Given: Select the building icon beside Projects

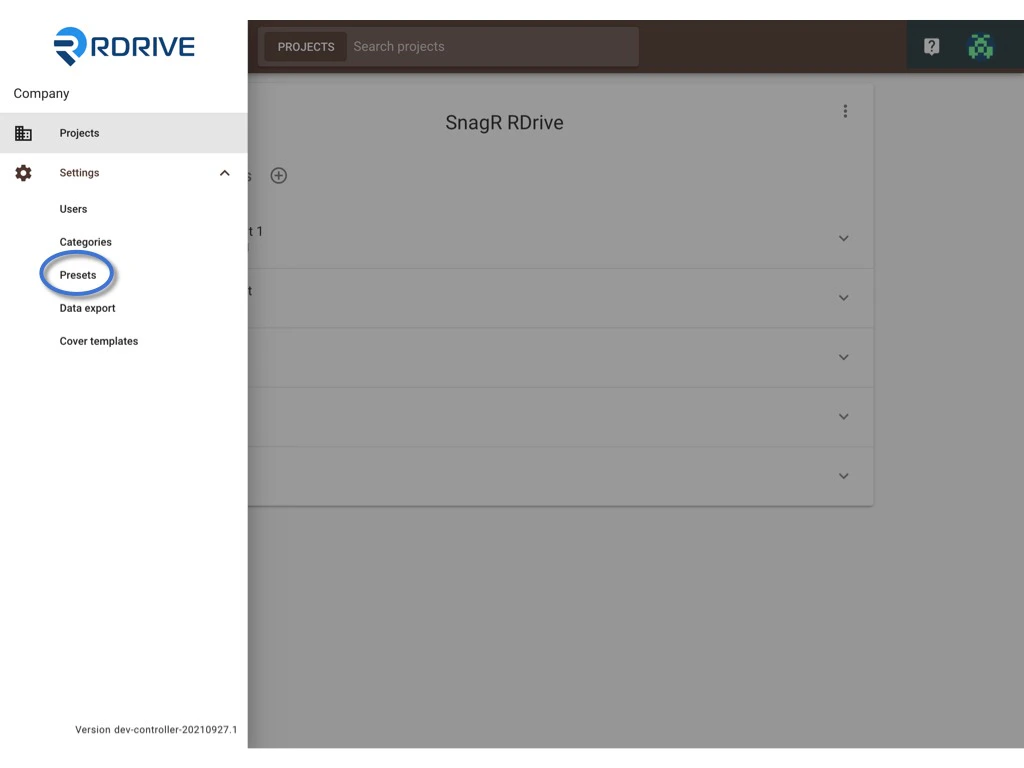Looking at the screenshot, I should click(x=23, y=132).
